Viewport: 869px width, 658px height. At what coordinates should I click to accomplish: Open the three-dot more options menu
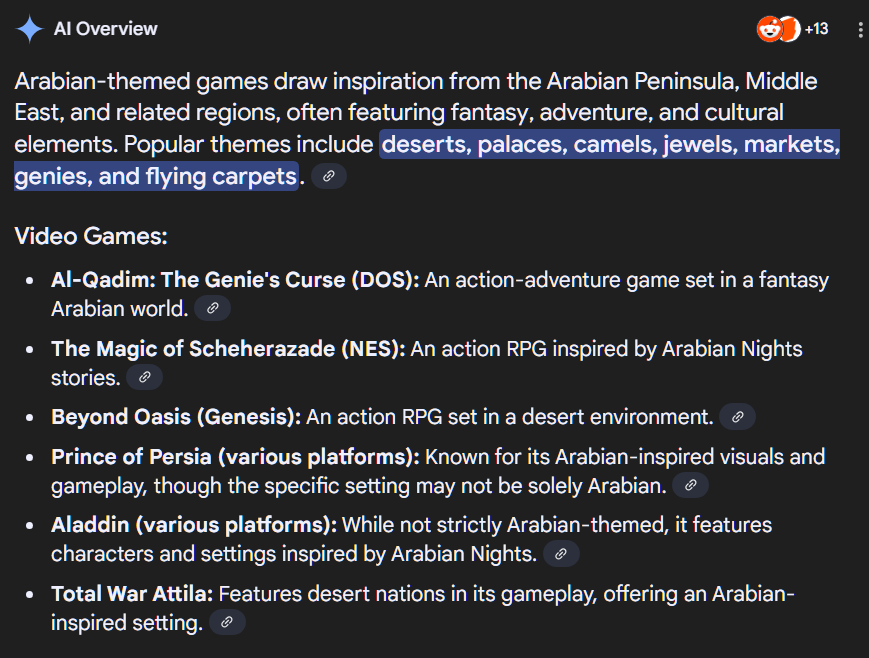coord(860,29)
